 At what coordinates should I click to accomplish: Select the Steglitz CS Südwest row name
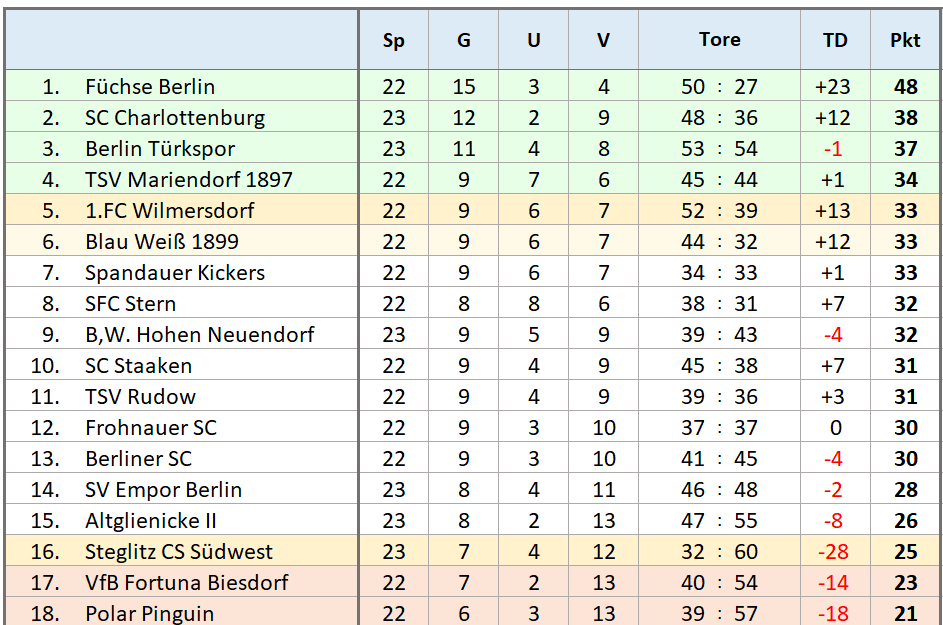coord(179,552)
